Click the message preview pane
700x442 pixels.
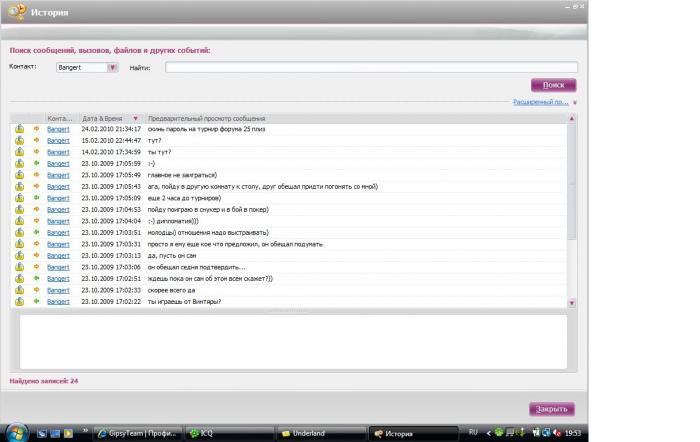[x=293, y=342]
